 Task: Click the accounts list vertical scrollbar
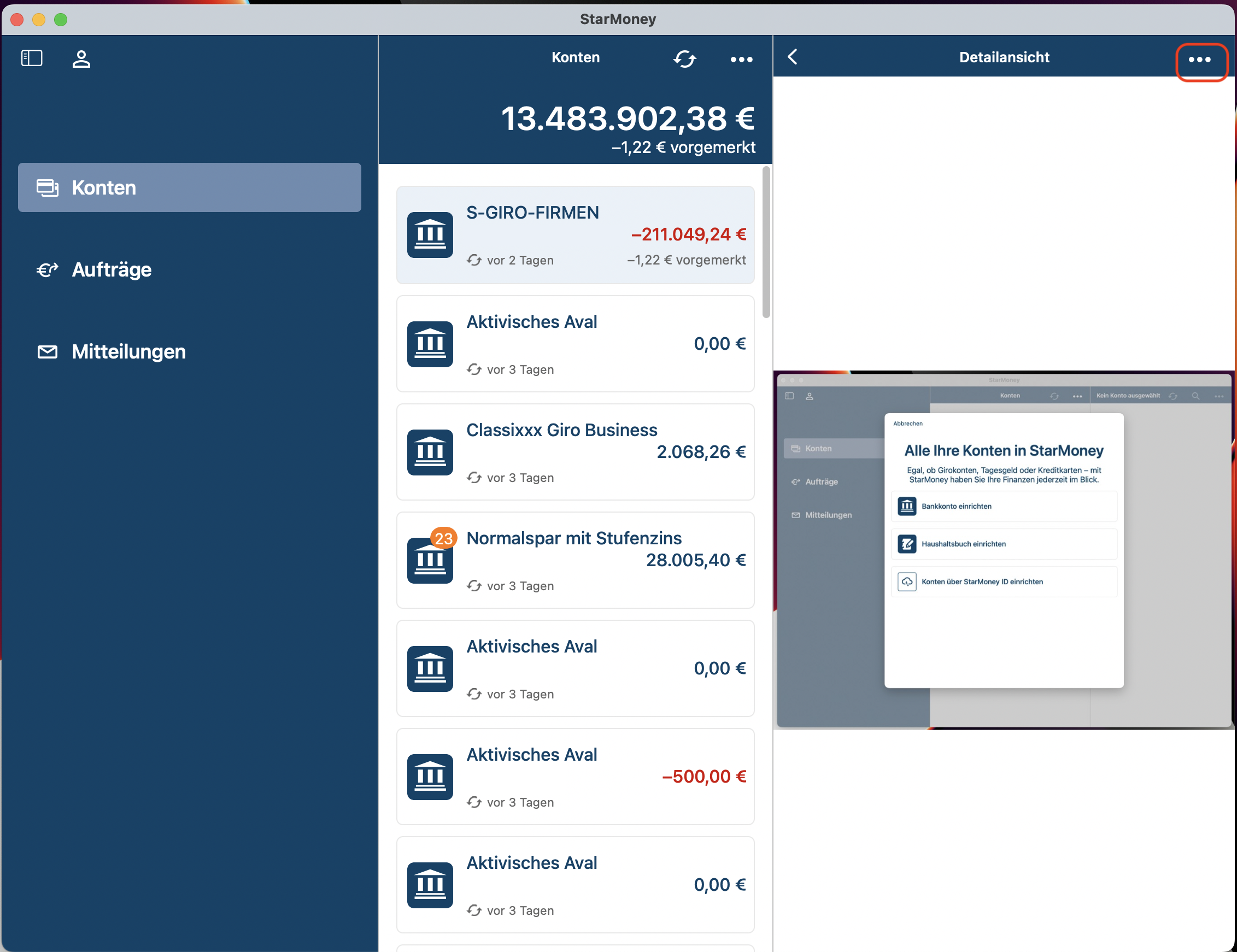pos(766,243)
